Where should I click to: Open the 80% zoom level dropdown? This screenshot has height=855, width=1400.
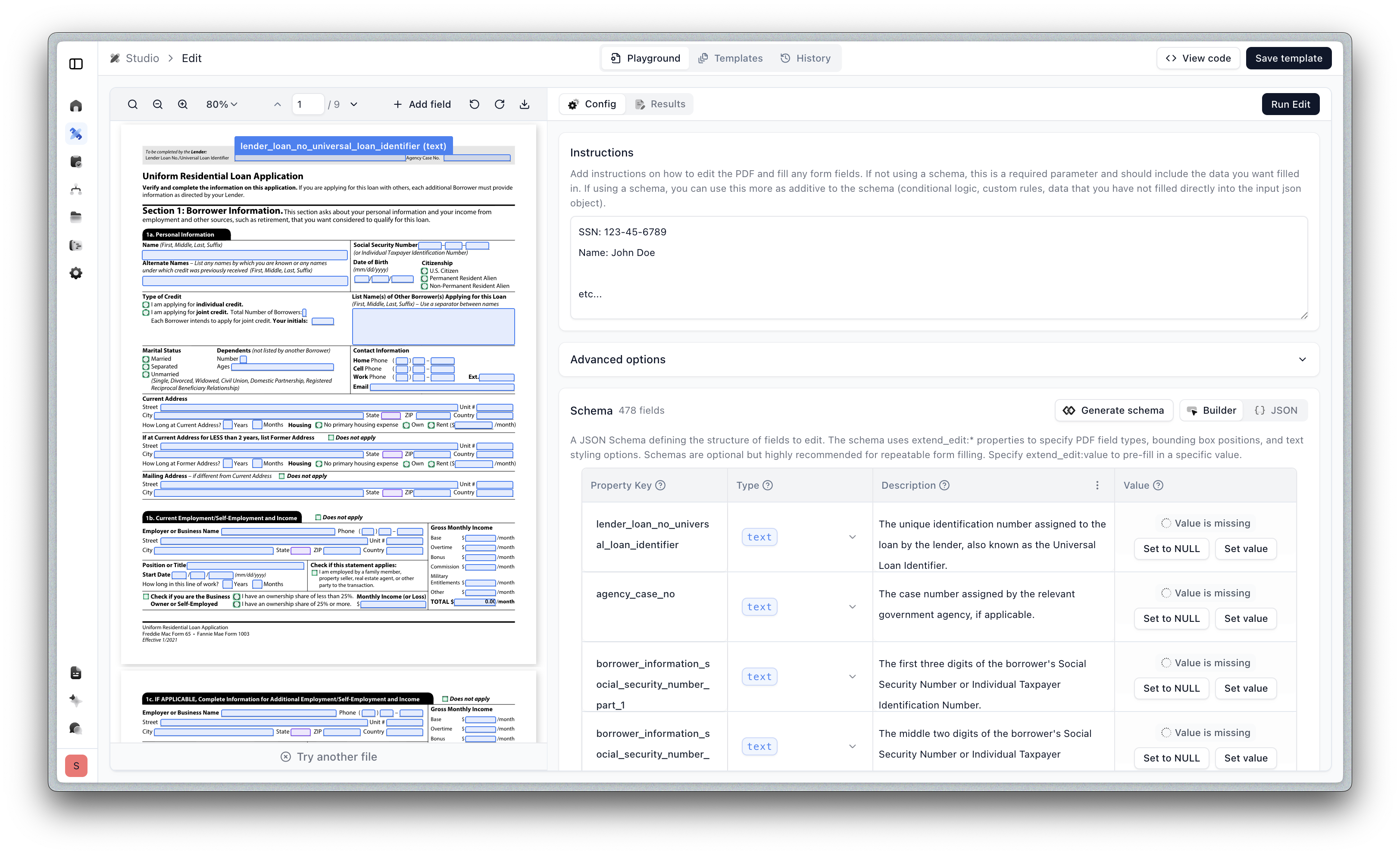[x=222, y=105]
